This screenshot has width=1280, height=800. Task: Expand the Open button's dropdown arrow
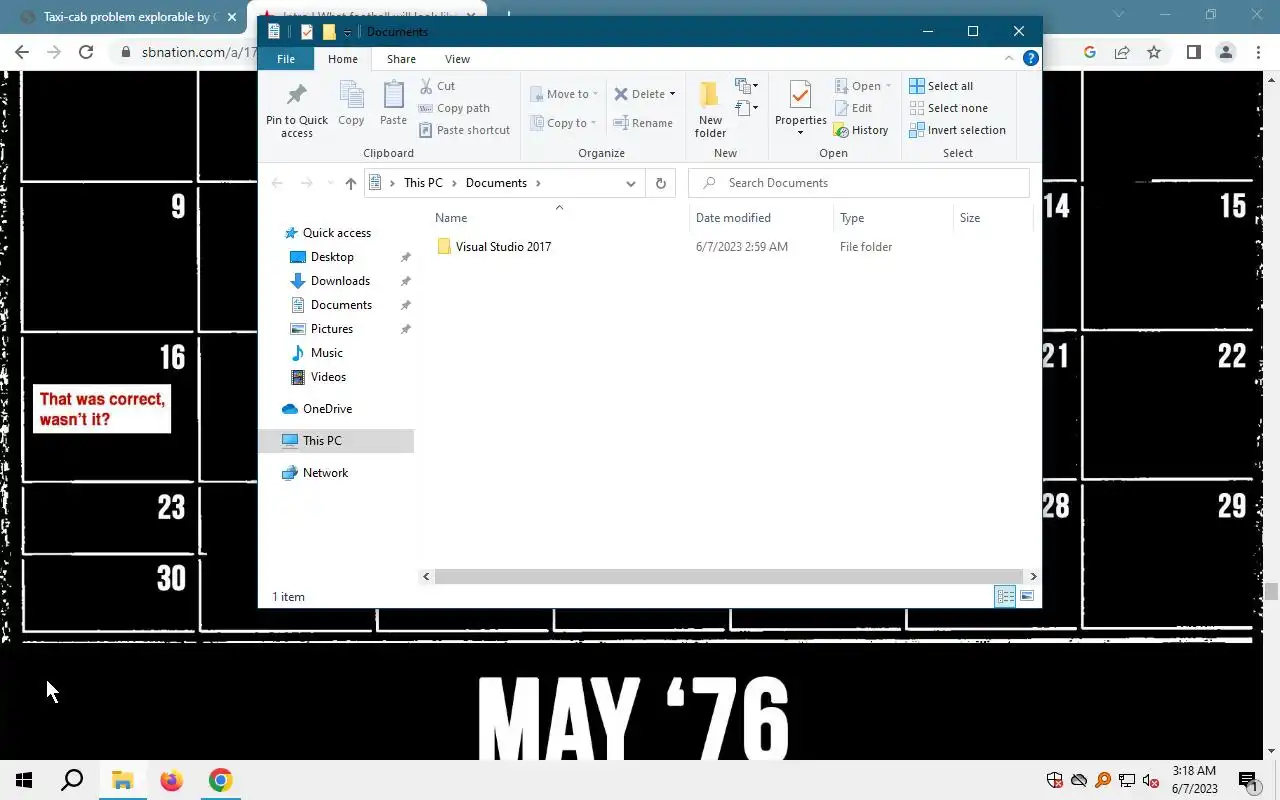click(888, 86)
